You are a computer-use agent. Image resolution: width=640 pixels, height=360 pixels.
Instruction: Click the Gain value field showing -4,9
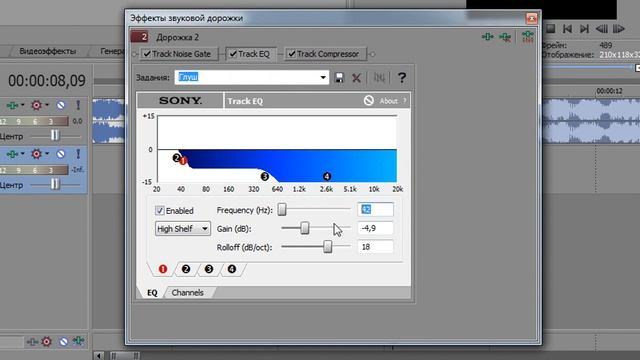click(376, 228)
